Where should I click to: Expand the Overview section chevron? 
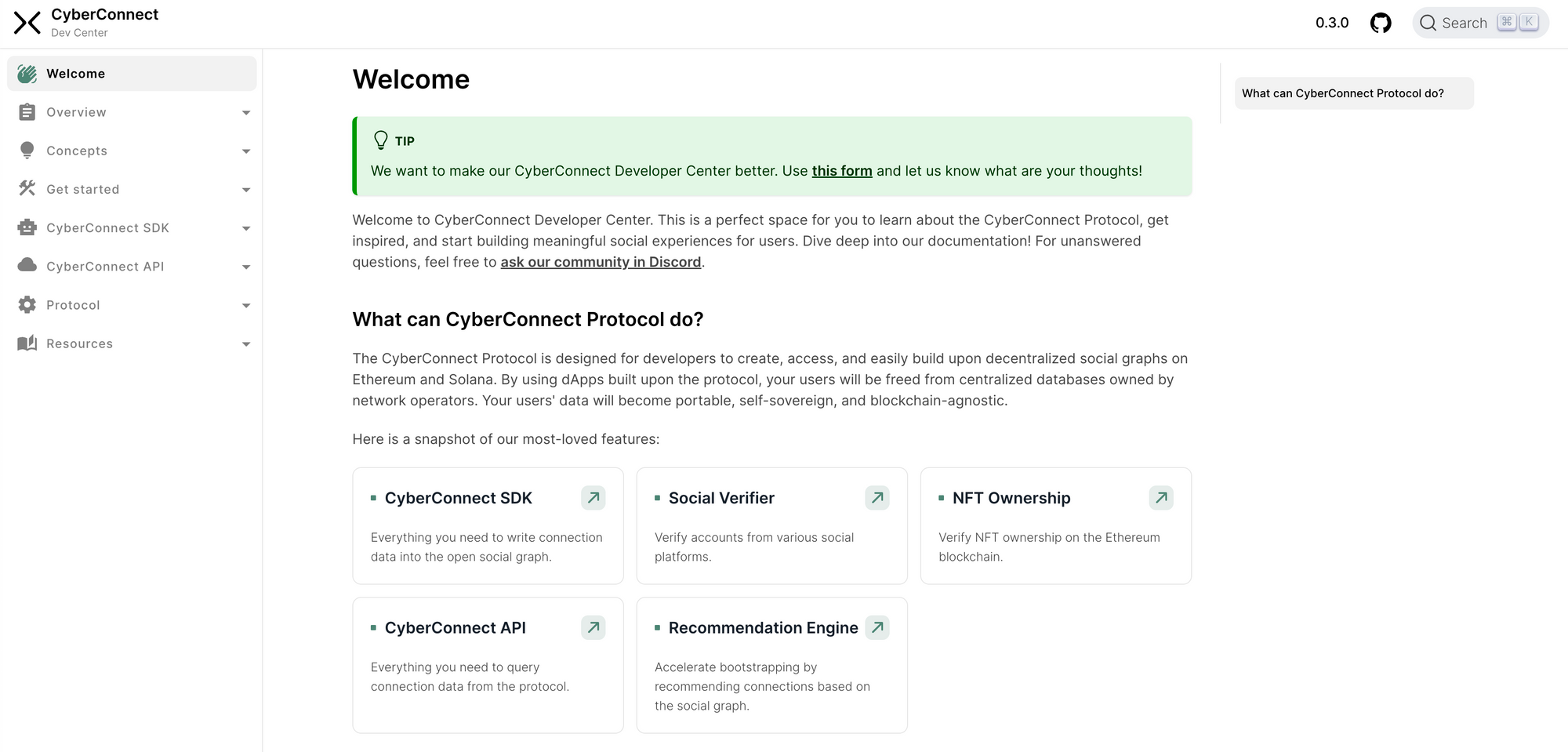[246, 113]
